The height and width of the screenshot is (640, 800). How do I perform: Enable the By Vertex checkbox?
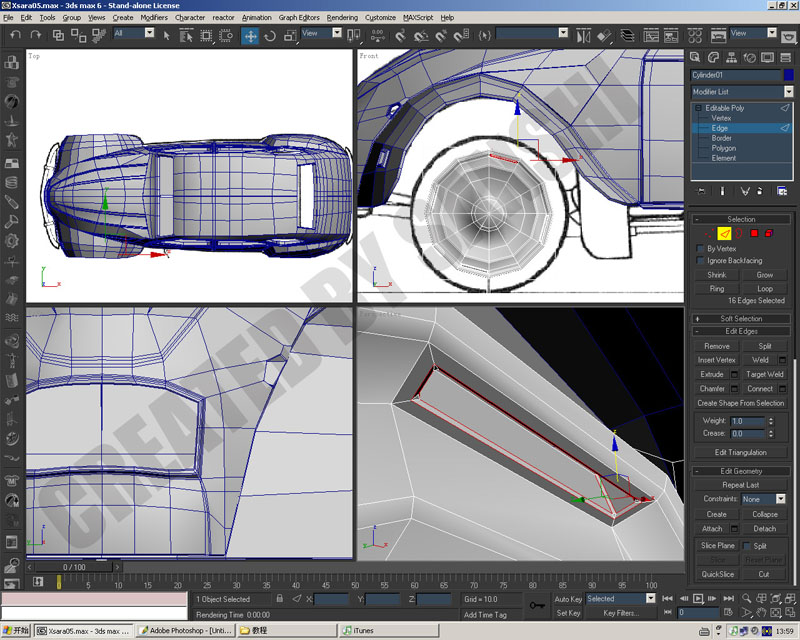(701, 249)
